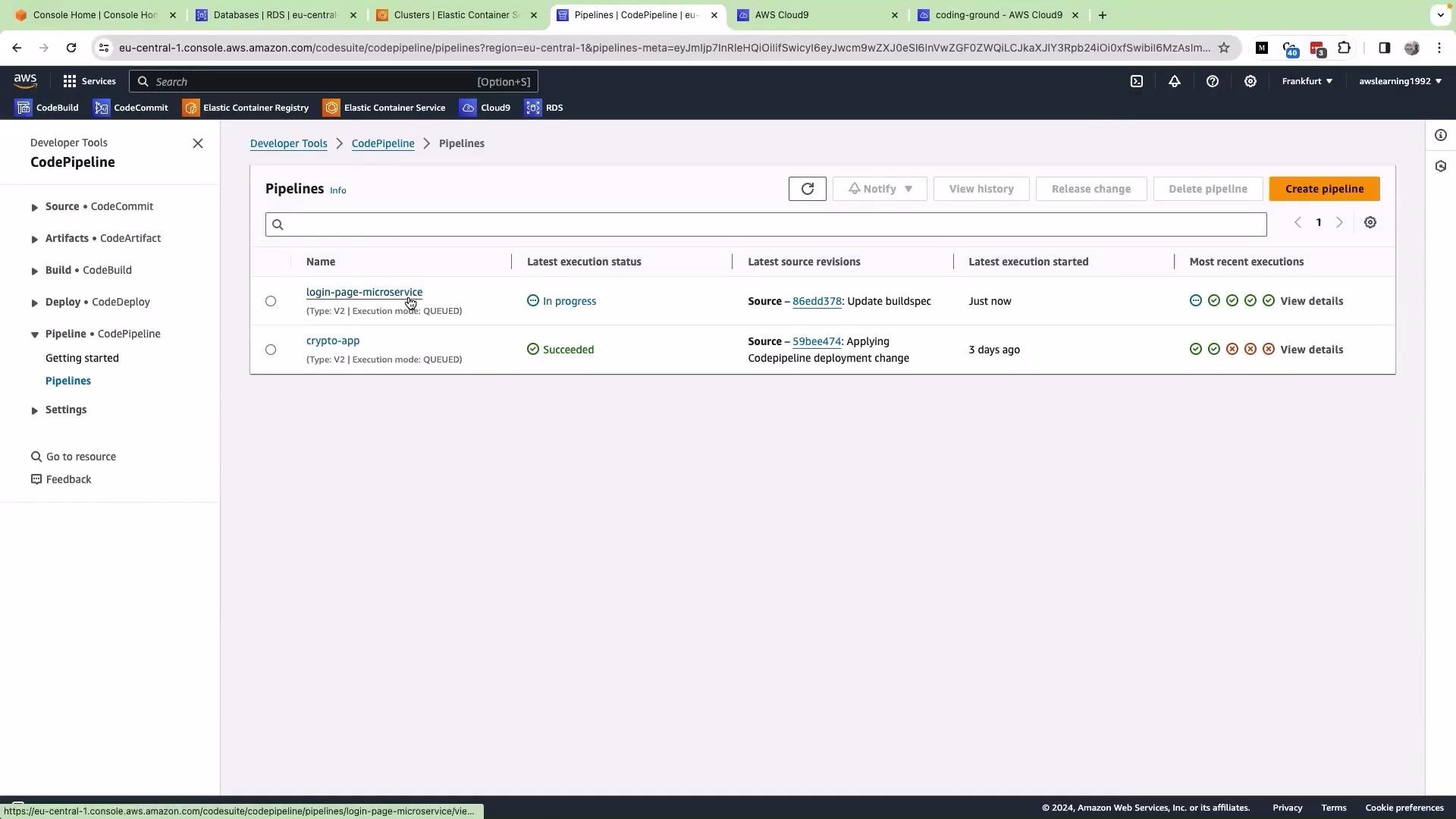Refresh the pipelines list

(x=808, y=189)
